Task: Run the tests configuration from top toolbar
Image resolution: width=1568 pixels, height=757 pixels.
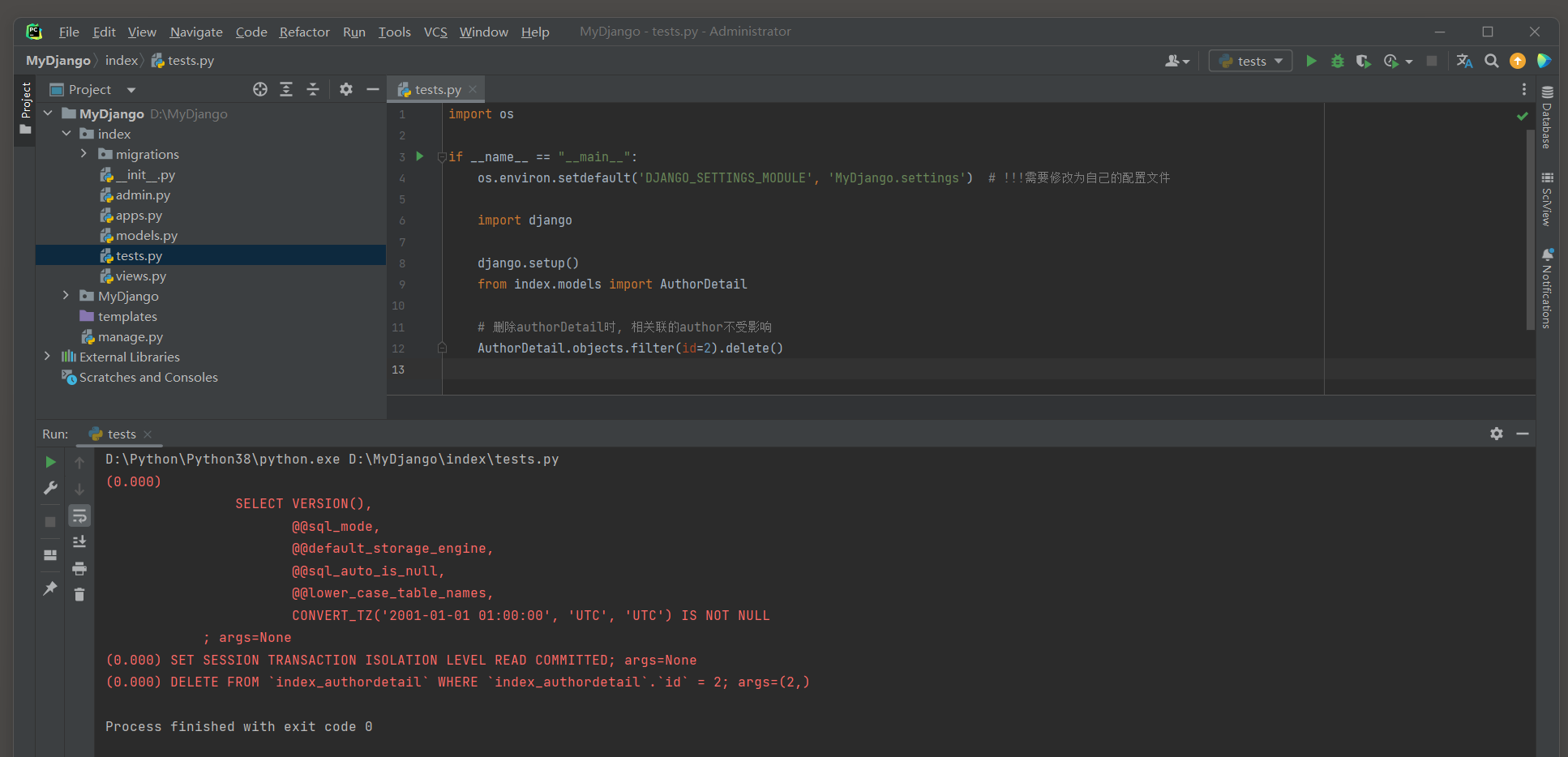Action: pyautogui.click(x=1311, y=61)
